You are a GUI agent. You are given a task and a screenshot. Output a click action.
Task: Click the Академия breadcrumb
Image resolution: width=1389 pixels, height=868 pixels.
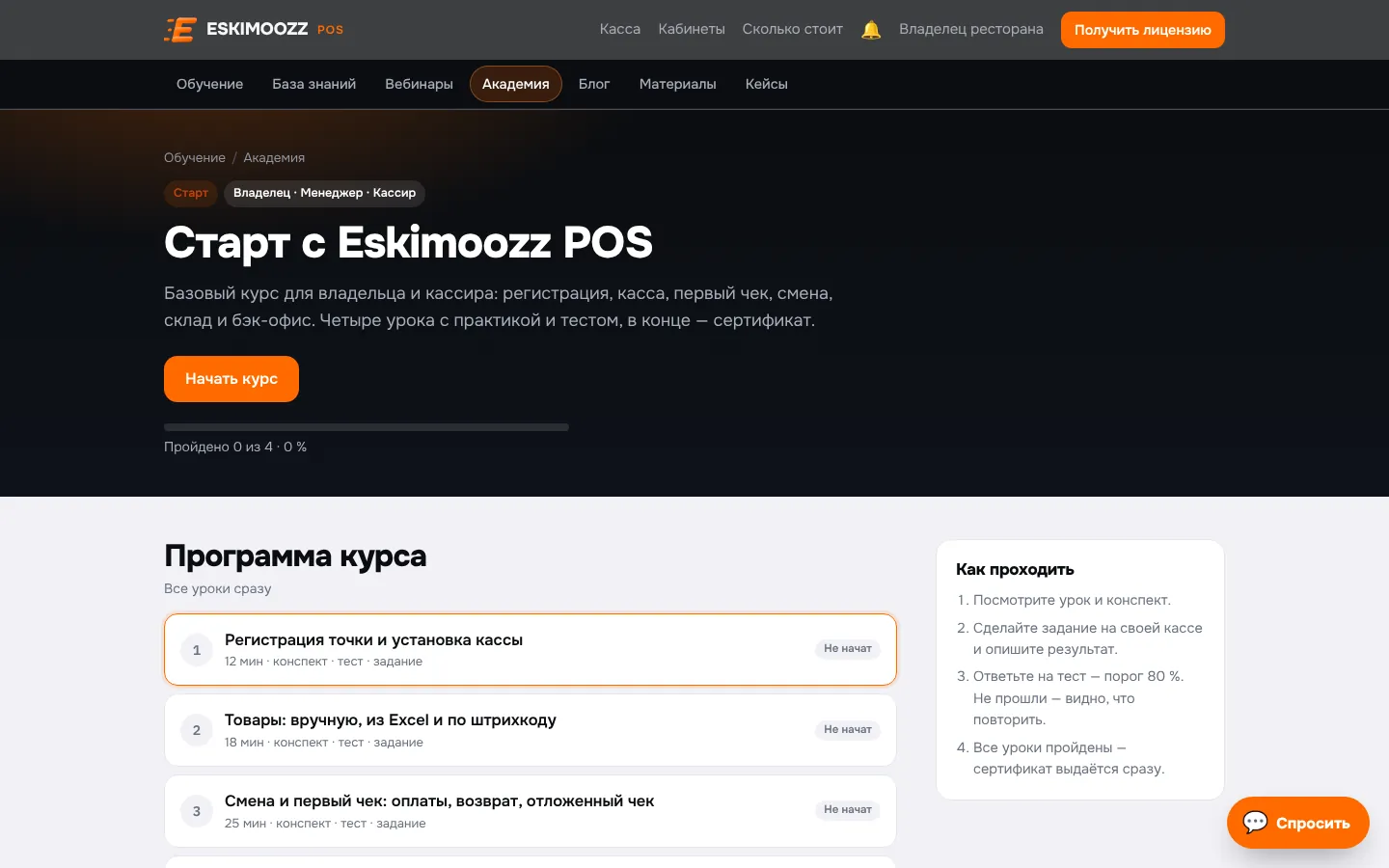[274, 157]
